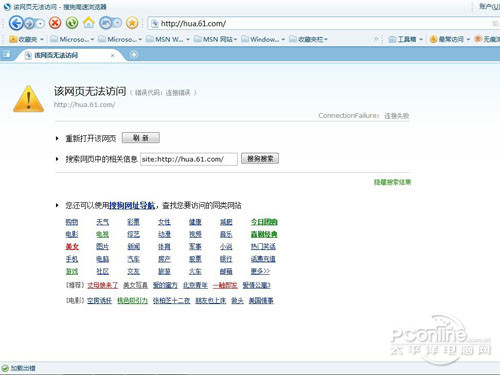Open the 图片 link
500x375 pixels.
pyautogui.click(x=102, y=247)
